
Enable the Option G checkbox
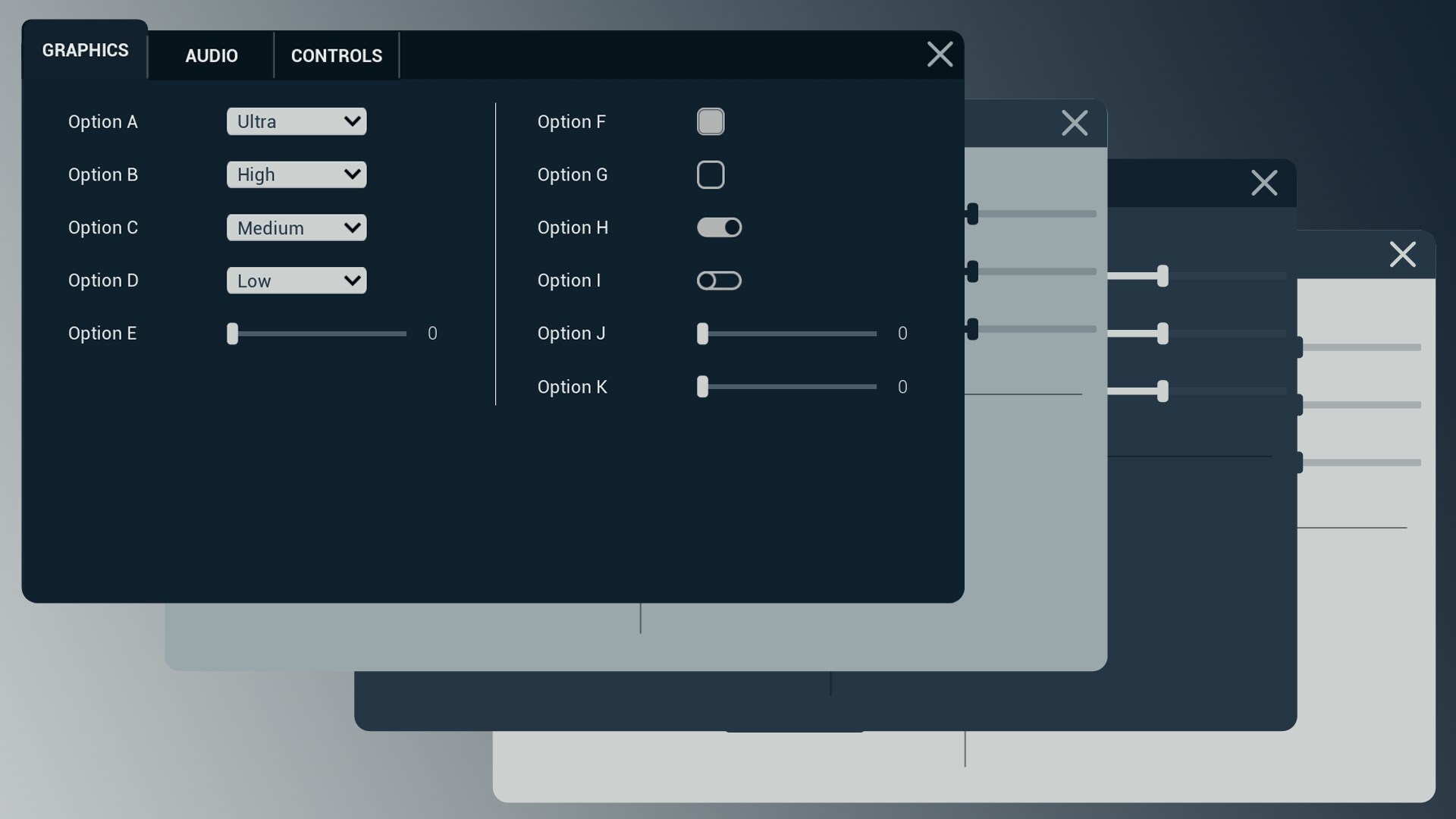[x=710, y=174]
